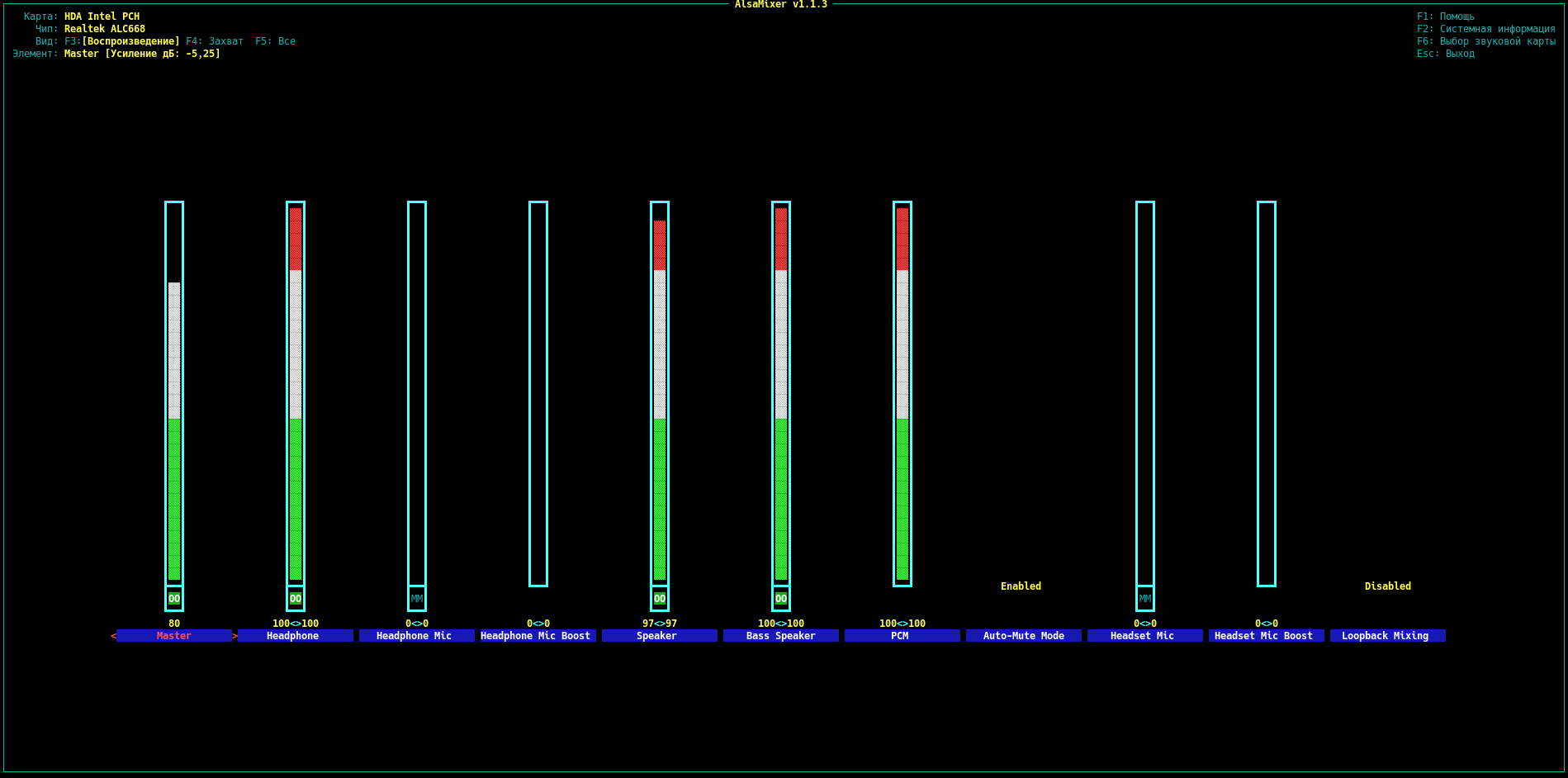Unmute Headphone Mic via MM box
Image resolution: width=1568 pixels, height=778 pixels.
[x=417, y=599]
